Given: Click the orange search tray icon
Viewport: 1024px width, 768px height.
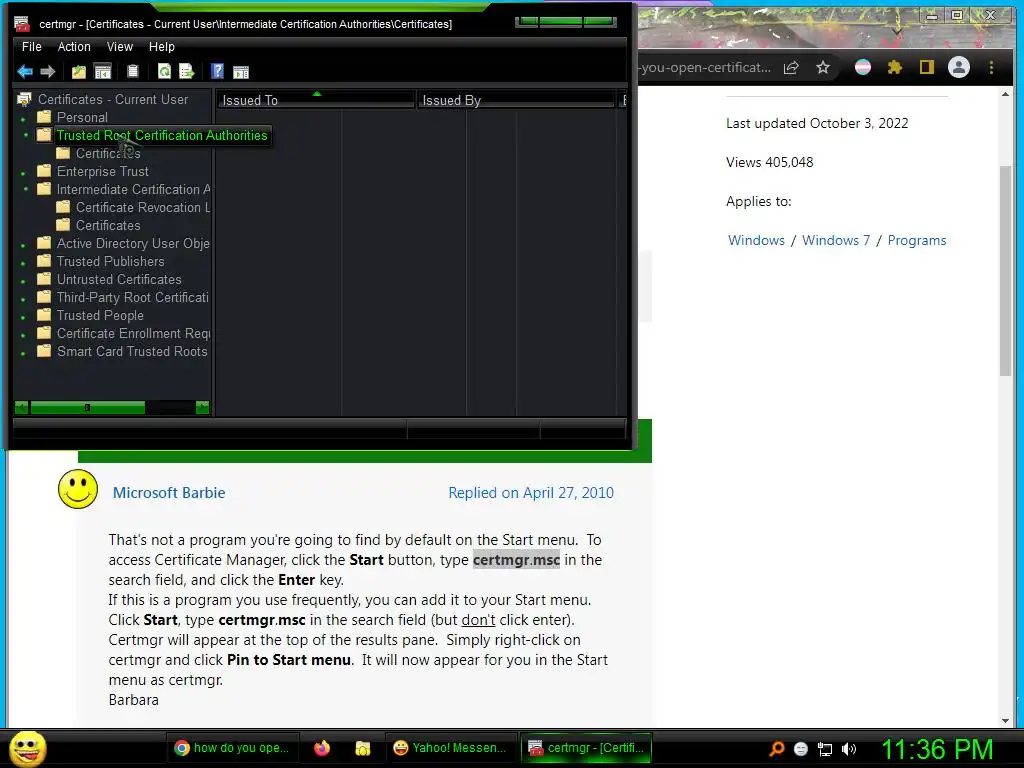Looking at the screenshot, I should [777, 749].
